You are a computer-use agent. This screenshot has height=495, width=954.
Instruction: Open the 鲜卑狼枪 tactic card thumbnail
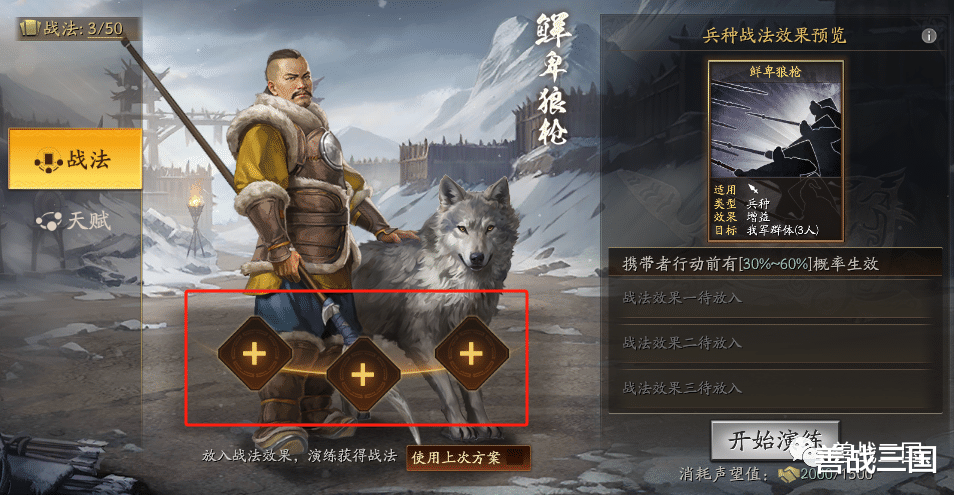775,150
